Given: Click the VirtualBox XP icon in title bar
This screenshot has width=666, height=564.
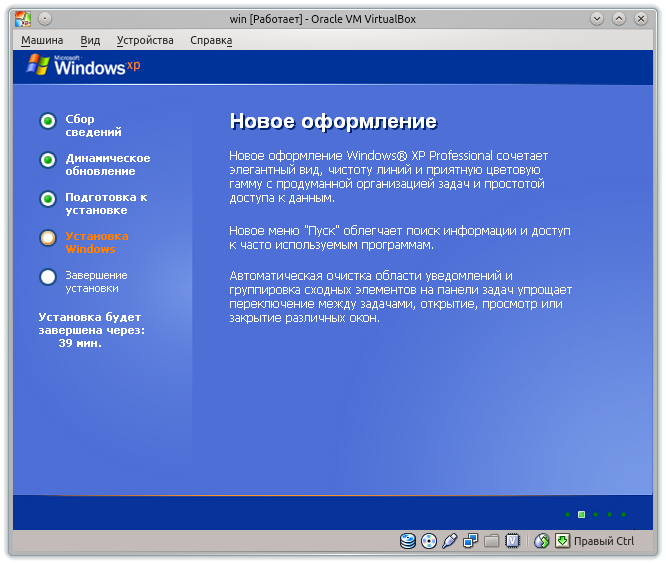Looking at the screenshot, I should 23,19.
